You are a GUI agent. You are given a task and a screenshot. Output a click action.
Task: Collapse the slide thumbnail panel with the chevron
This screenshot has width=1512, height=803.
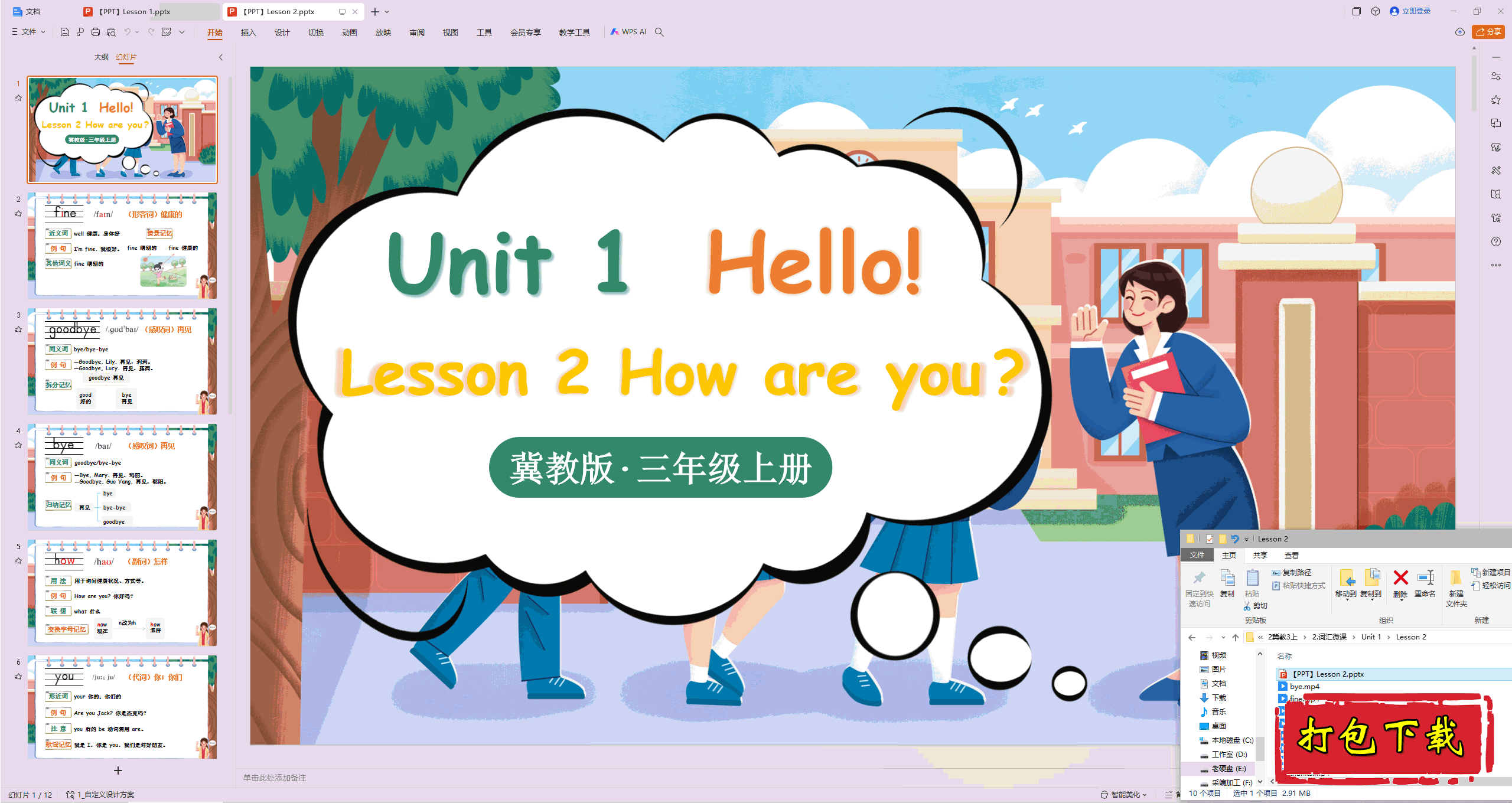(x=221, y=57)
